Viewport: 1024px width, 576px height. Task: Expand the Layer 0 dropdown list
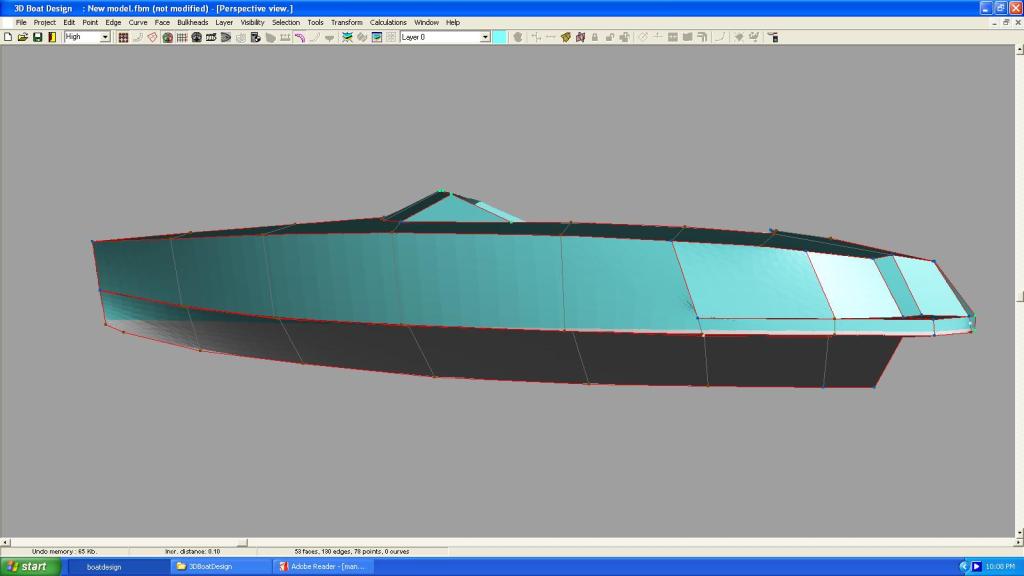(x=485, y=37)
